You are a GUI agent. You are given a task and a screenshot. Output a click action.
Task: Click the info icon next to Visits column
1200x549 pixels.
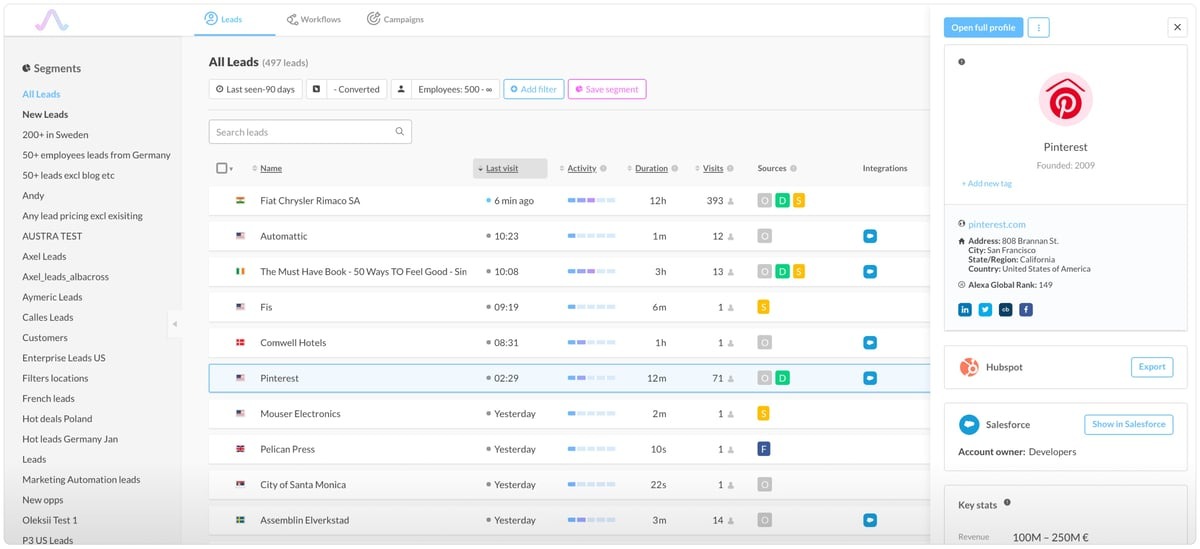point(730,168)
